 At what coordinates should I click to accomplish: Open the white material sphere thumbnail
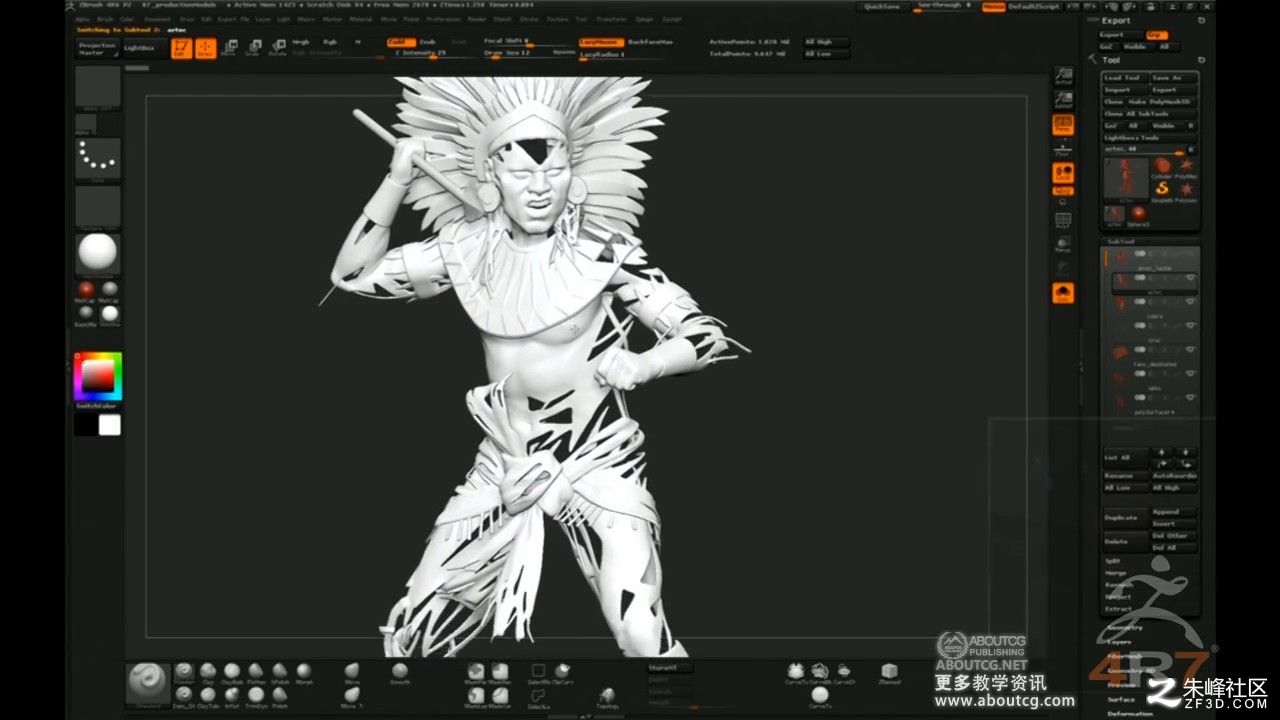tap(98, 253)
